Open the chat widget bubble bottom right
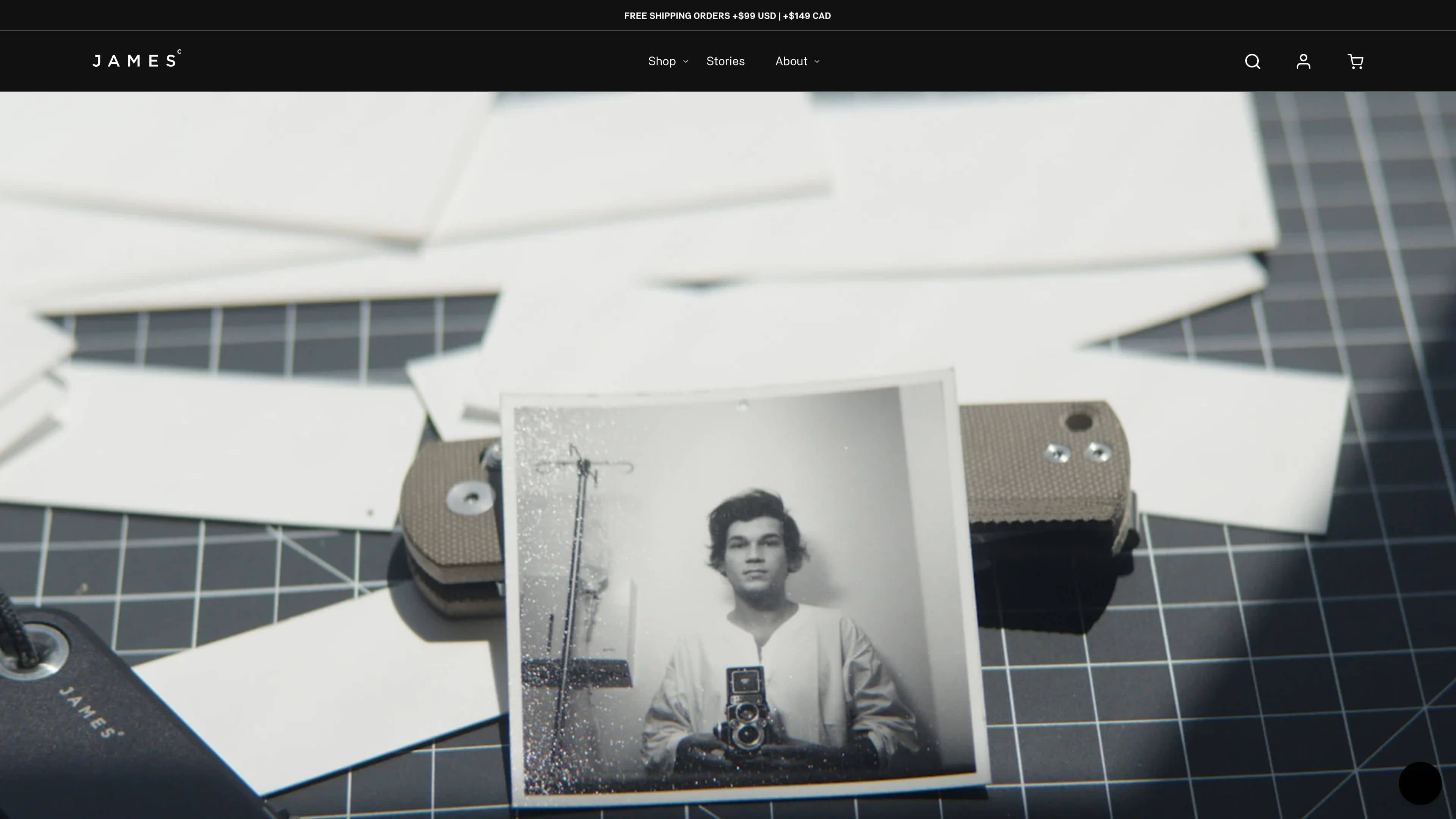Screen dimensions: 1456x819 click(1420, 783)
